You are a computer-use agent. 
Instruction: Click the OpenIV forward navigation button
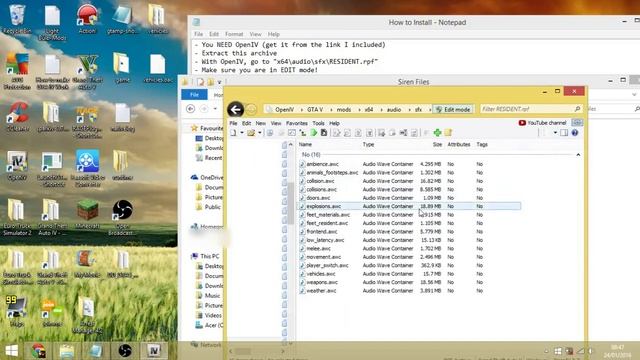(251, 109)
